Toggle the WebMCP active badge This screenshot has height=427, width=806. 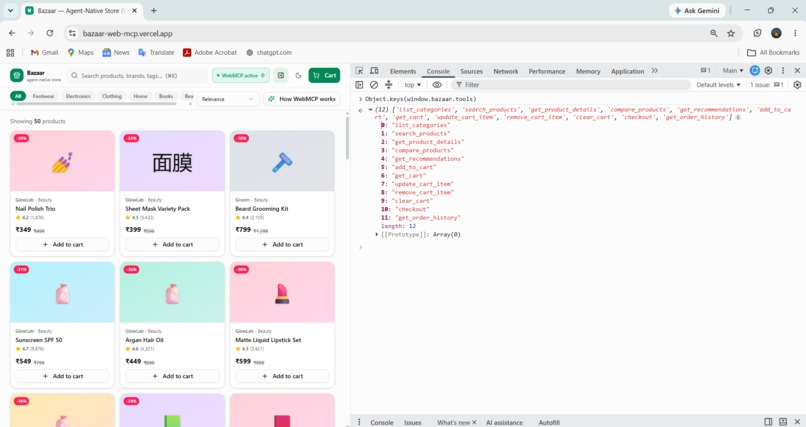(241, 76)
